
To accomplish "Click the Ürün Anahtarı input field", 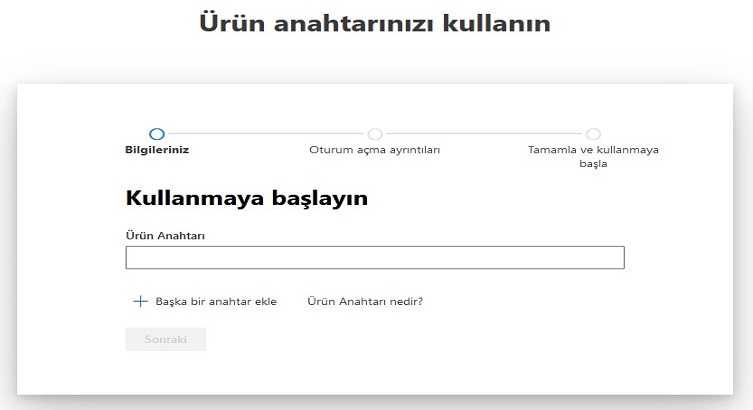I will tap(375, 257).
